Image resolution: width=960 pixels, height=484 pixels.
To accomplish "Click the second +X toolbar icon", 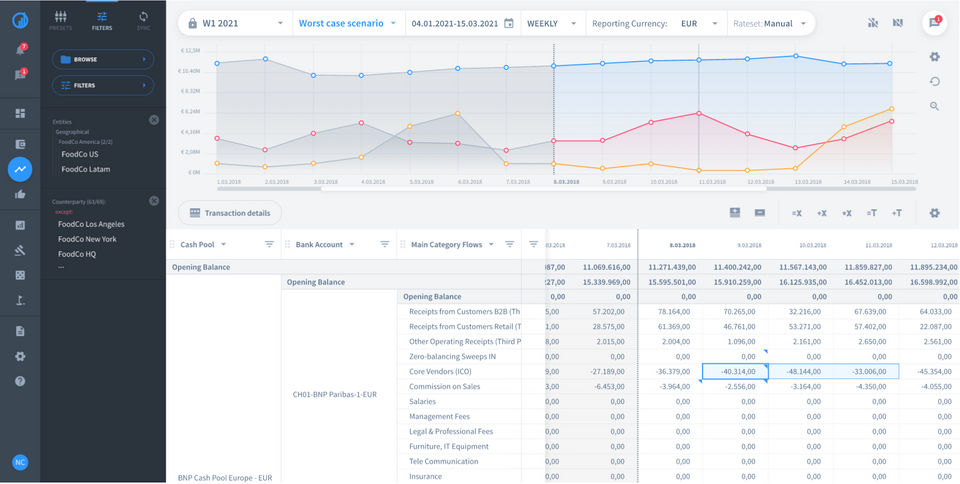I will tap(847, 213).
